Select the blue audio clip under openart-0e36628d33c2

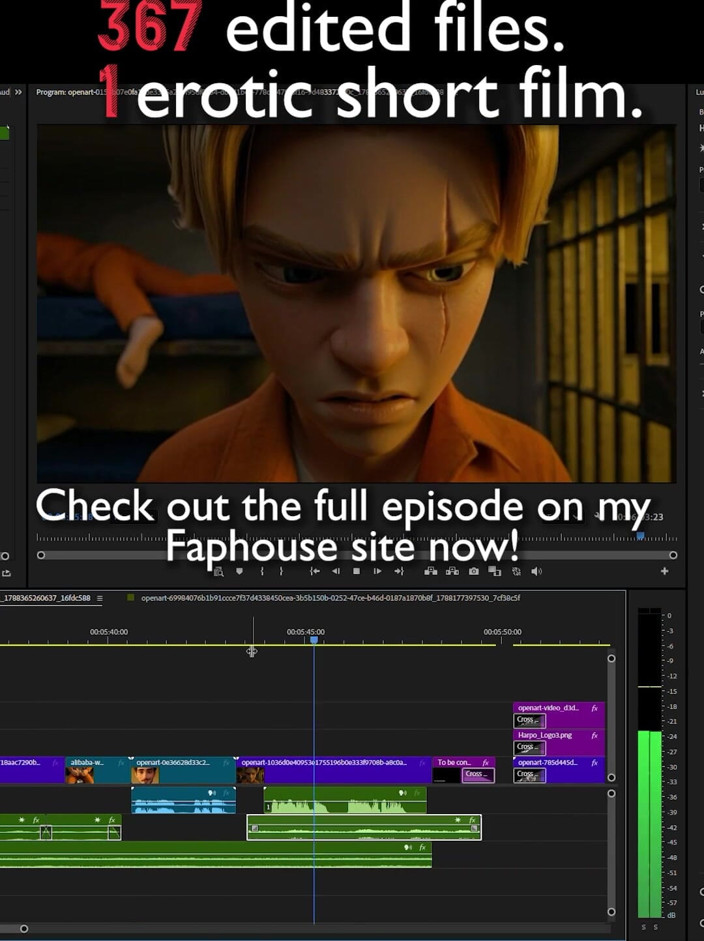tap(183, 801)
